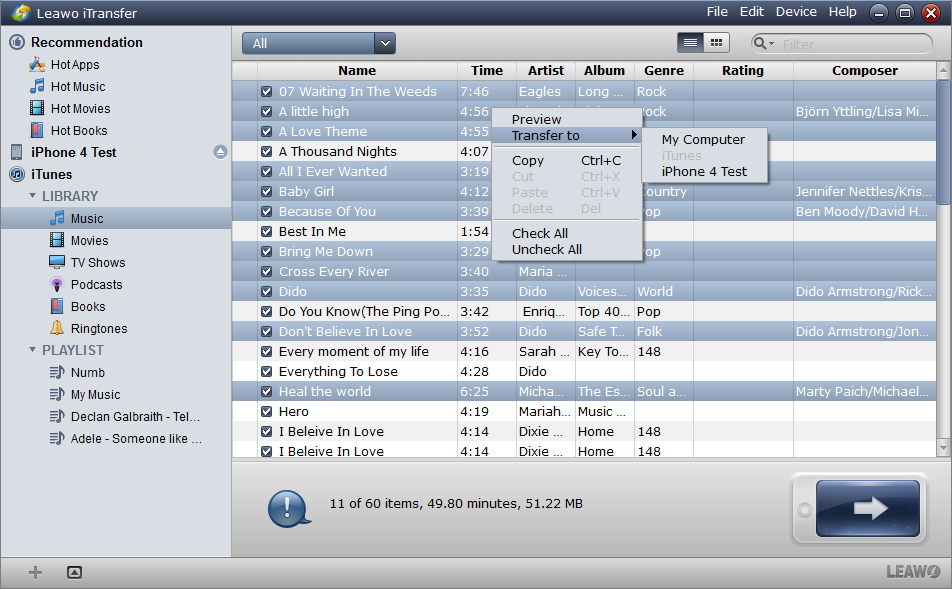This screenshot has width=952, height=589.
Task: Select the Cross Every River row
Action: click(x=583, y=271)
